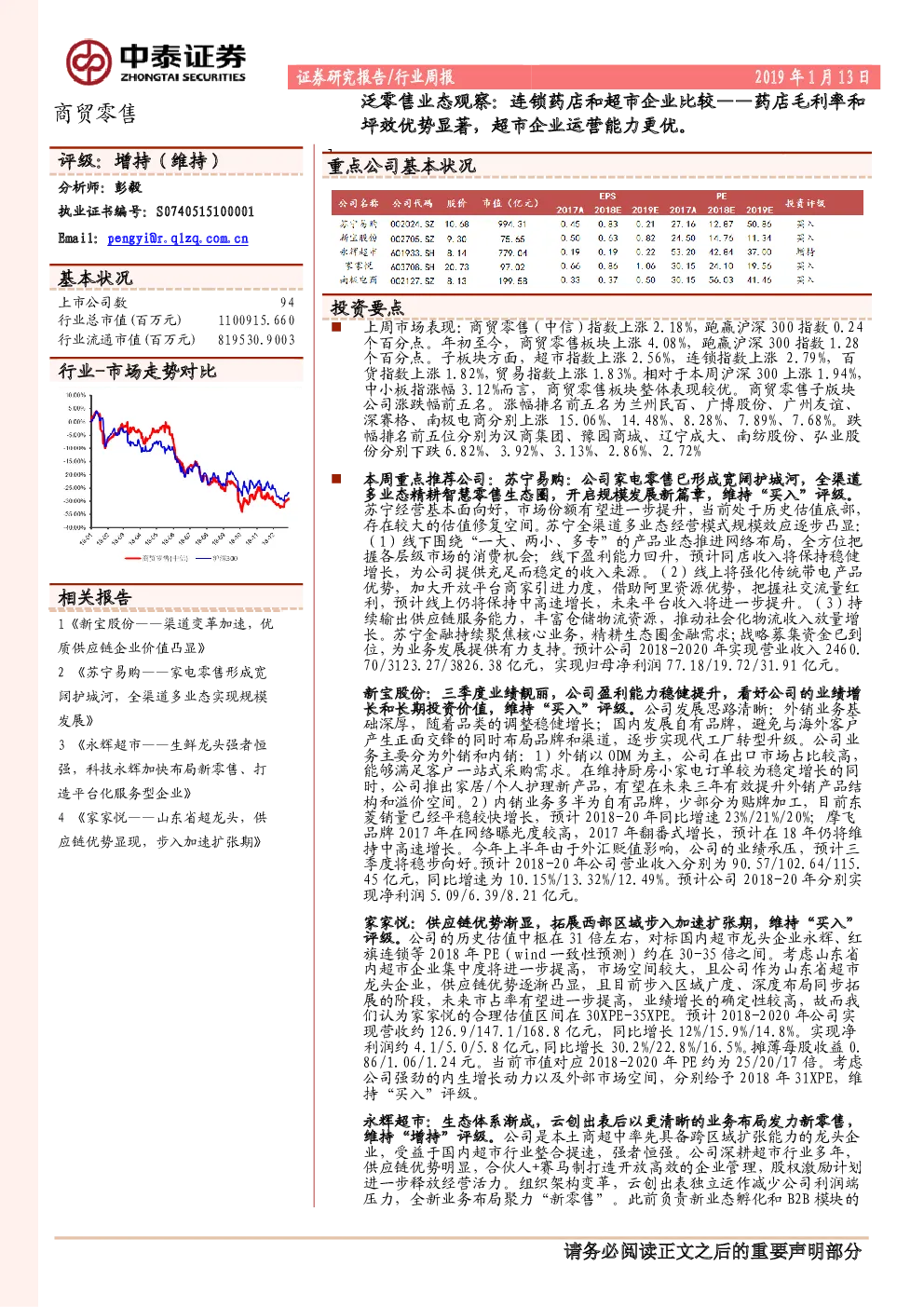This screenshot has width=924, height=1307.
Task: Select the listed company count value 94
Action: coord(287,302)
